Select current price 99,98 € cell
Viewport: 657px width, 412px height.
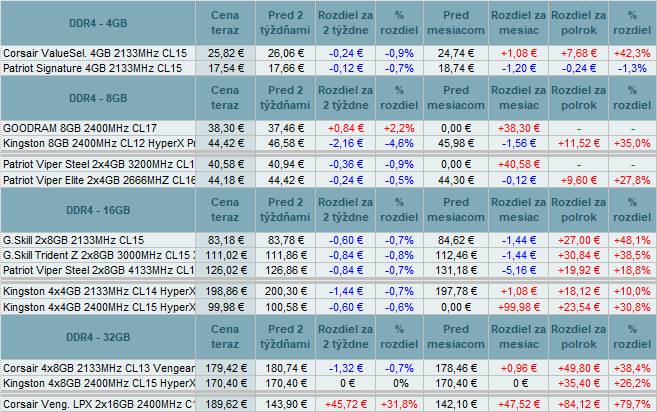tap(225, 307)
